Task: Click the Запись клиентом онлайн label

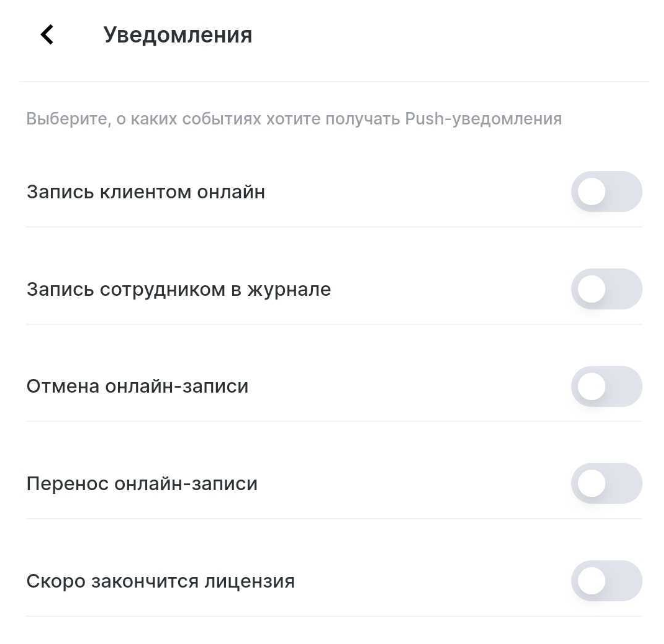Action: click(x=145, y=192)
